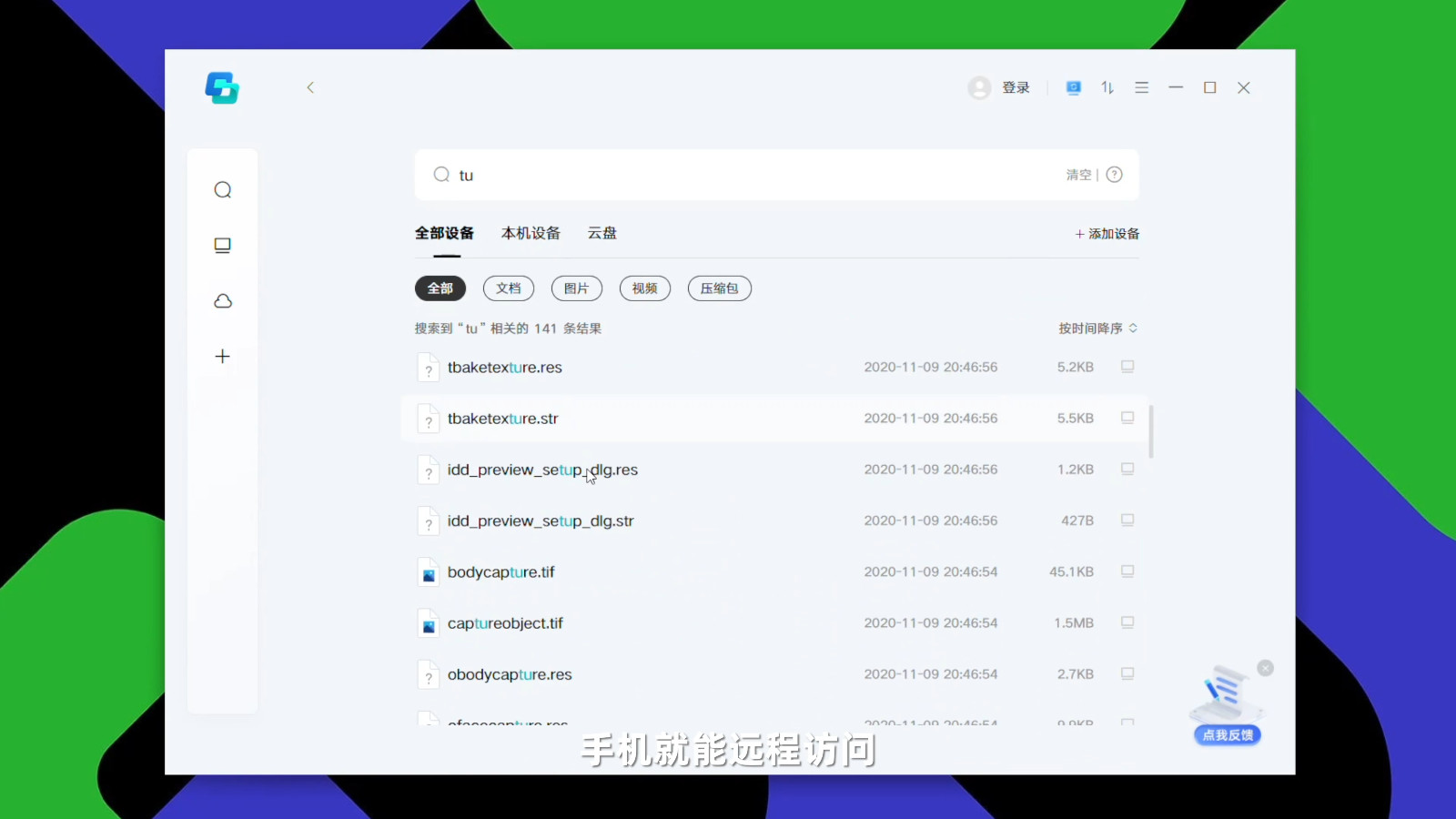
Task: Select the tbaketexture.res file name
Action: [x=505, y=368]
